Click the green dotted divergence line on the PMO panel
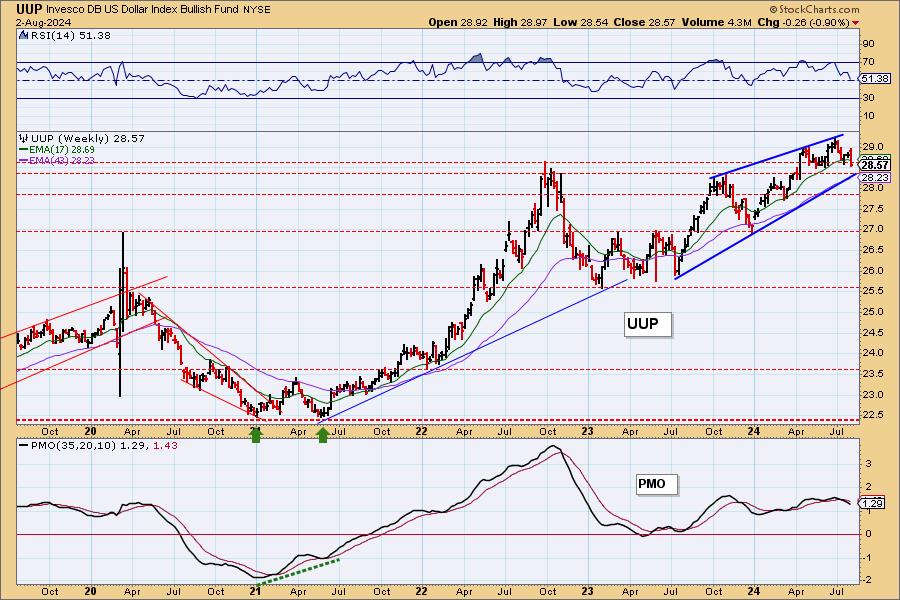 point(298,572)
